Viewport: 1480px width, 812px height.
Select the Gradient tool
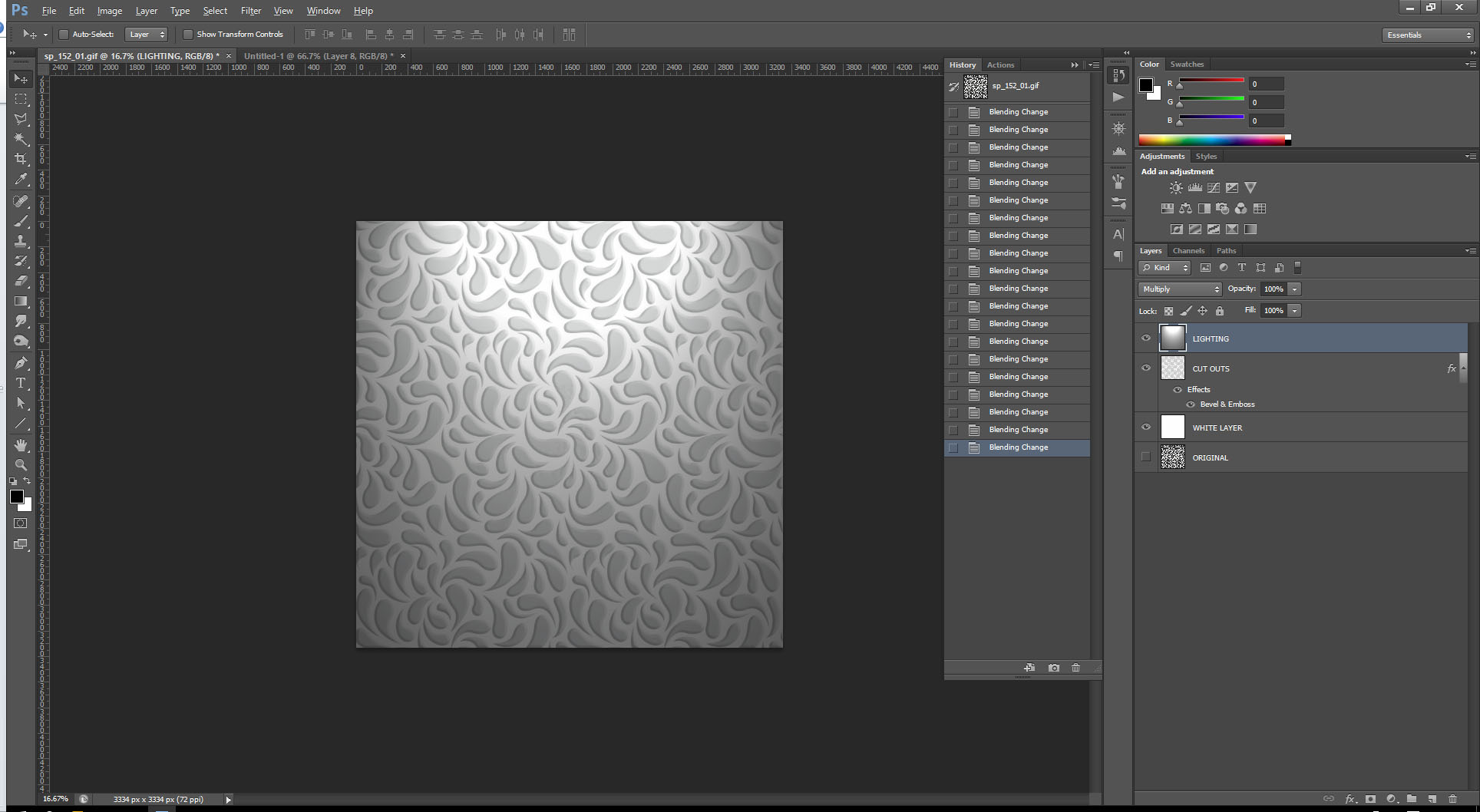pyautogui.click(x=21, y=301)
